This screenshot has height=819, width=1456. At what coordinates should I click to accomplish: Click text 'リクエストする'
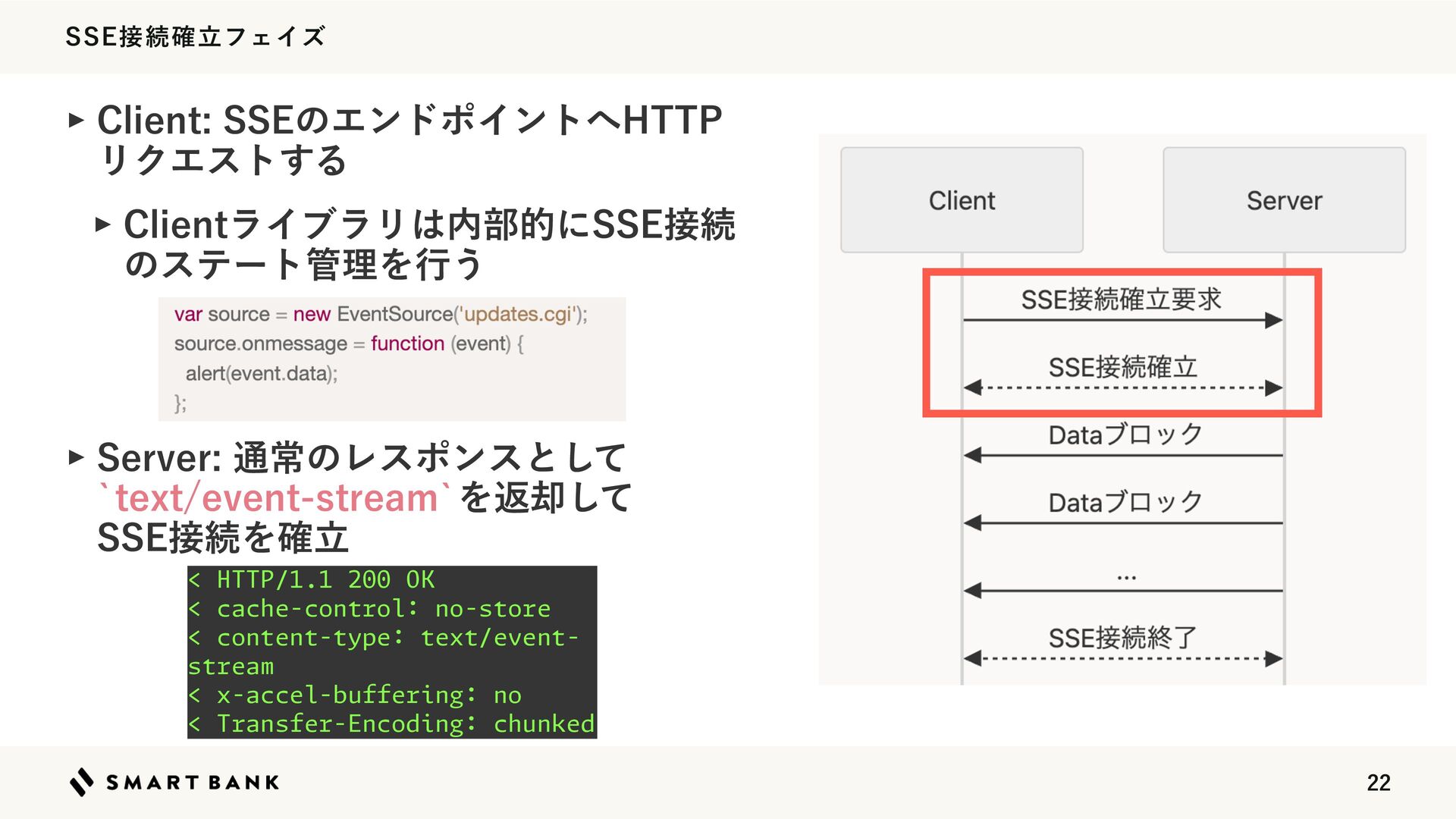(223, 160)
